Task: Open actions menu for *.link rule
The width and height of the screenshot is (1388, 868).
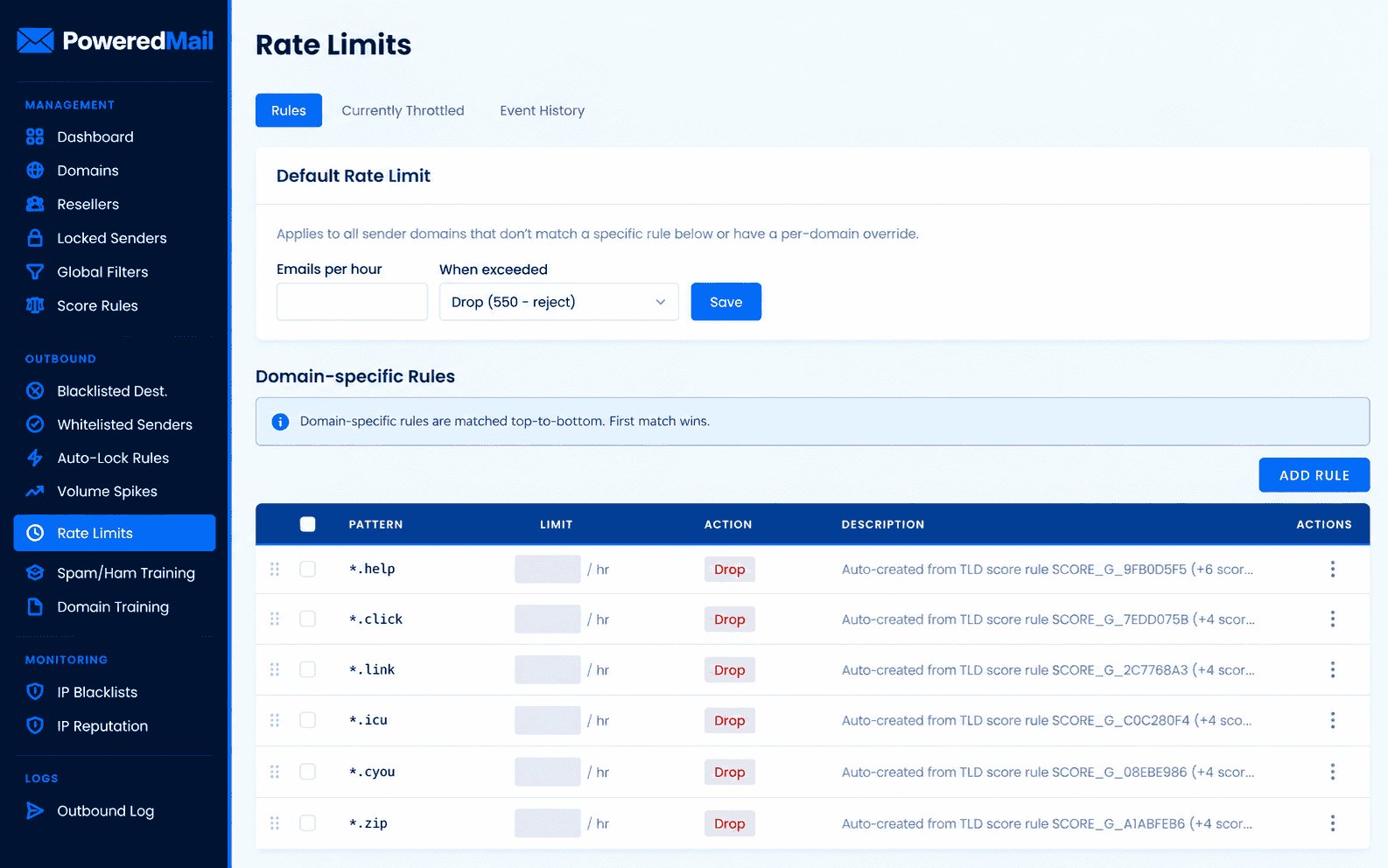Action: (1333, 669)
